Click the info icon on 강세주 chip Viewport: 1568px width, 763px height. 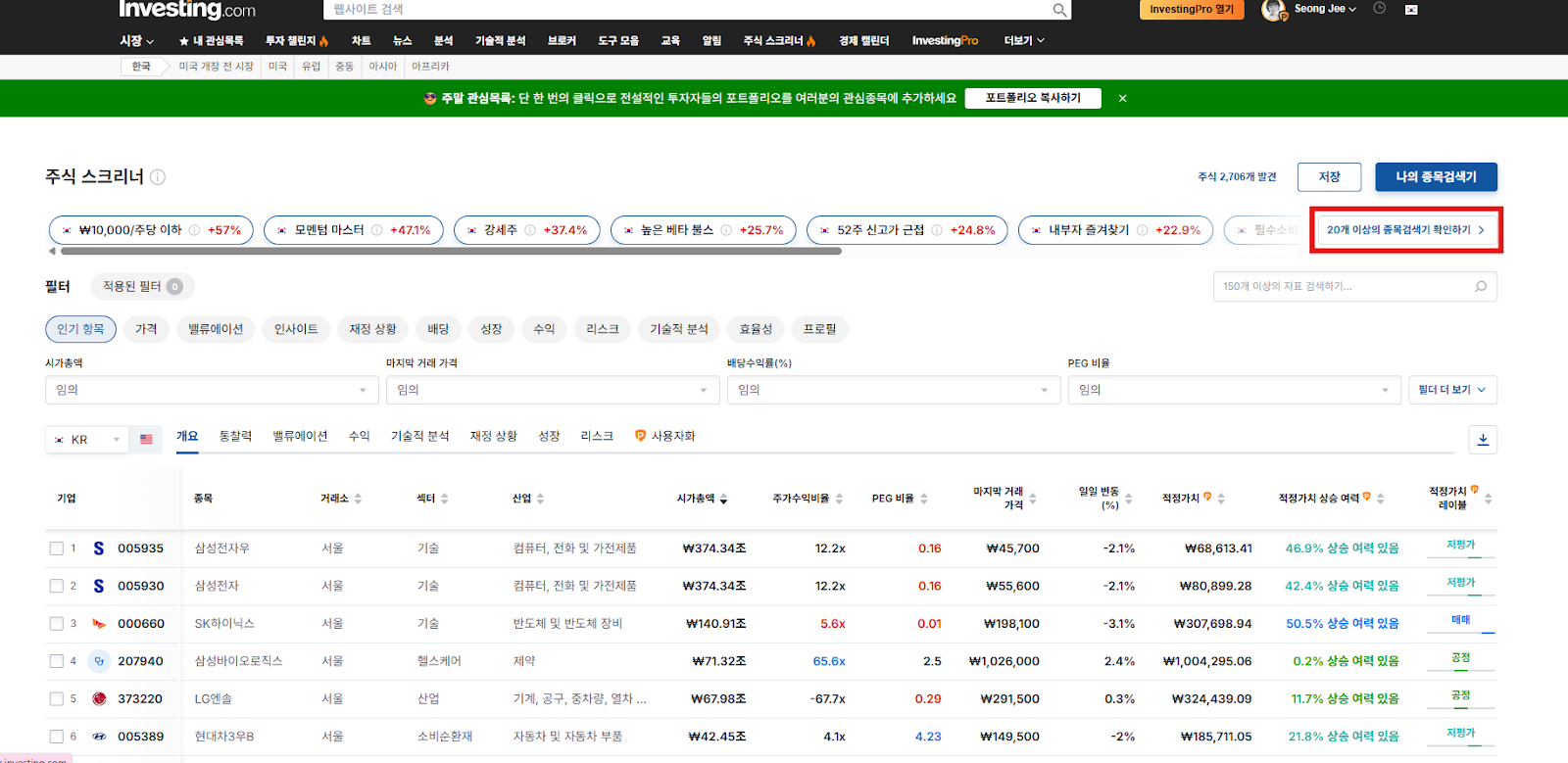(530, 230)
